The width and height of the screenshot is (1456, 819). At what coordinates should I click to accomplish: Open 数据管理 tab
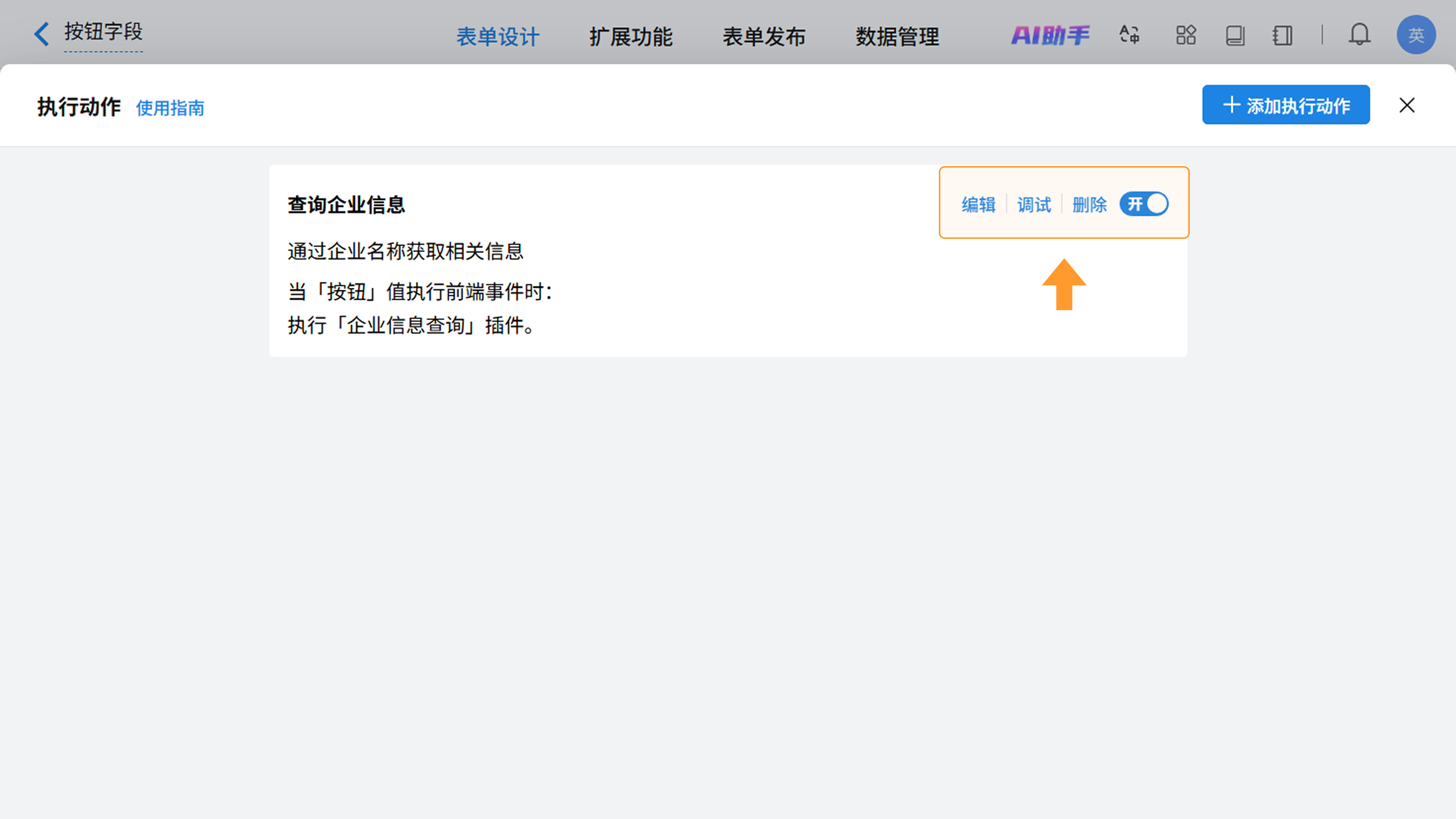pyautogui.click(x=897, y=37)
